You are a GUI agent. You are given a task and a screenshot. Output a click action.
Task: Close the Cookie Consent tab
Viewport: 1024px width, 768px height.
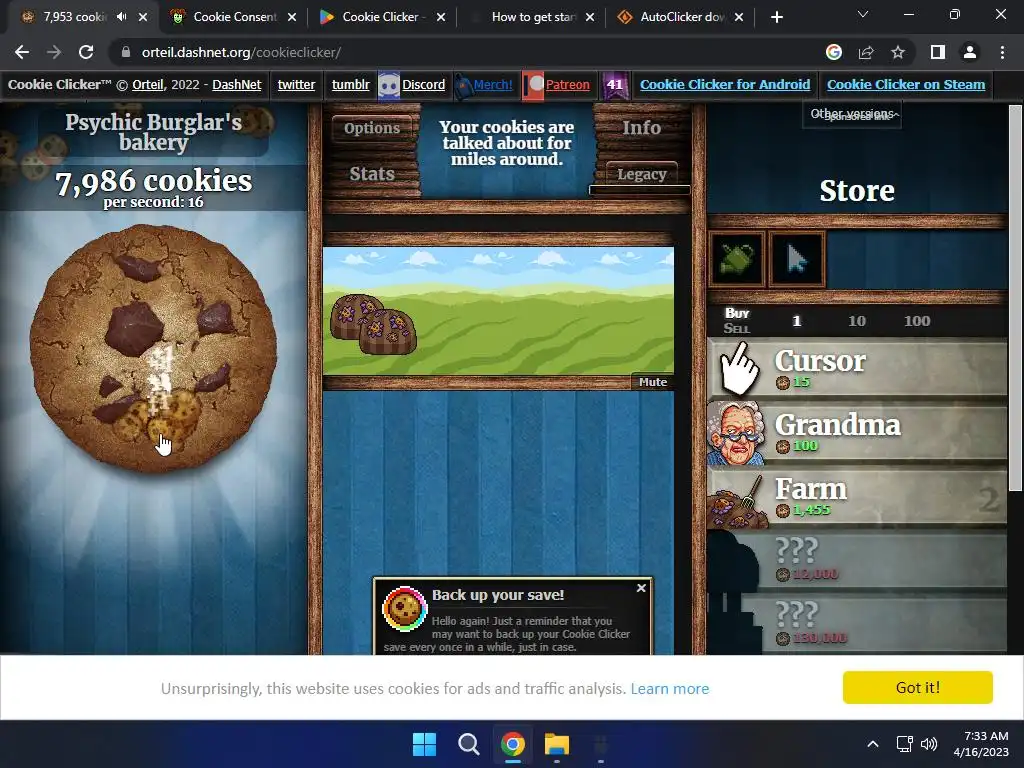[292, 17]
